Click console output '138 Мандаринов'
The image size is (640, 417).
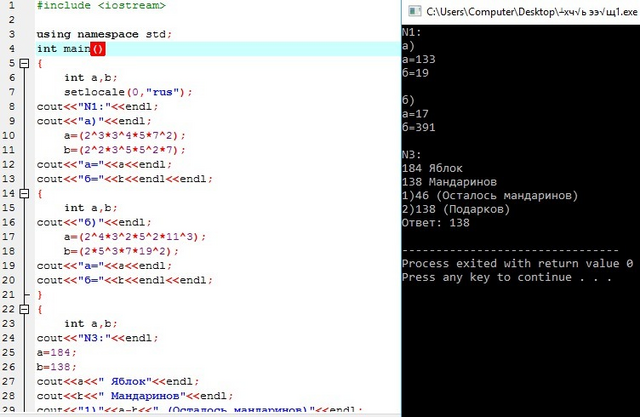click(449, 182)
